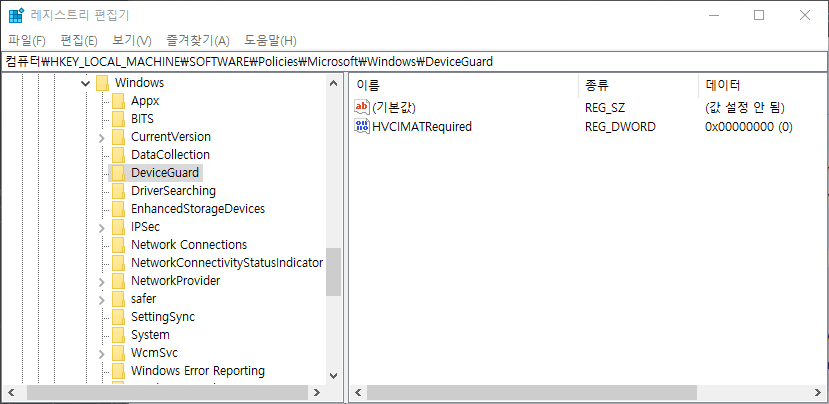Select the (기본값) value name
Image resolution: width=829 pixels, height=404 pixels.
[394, 108]
